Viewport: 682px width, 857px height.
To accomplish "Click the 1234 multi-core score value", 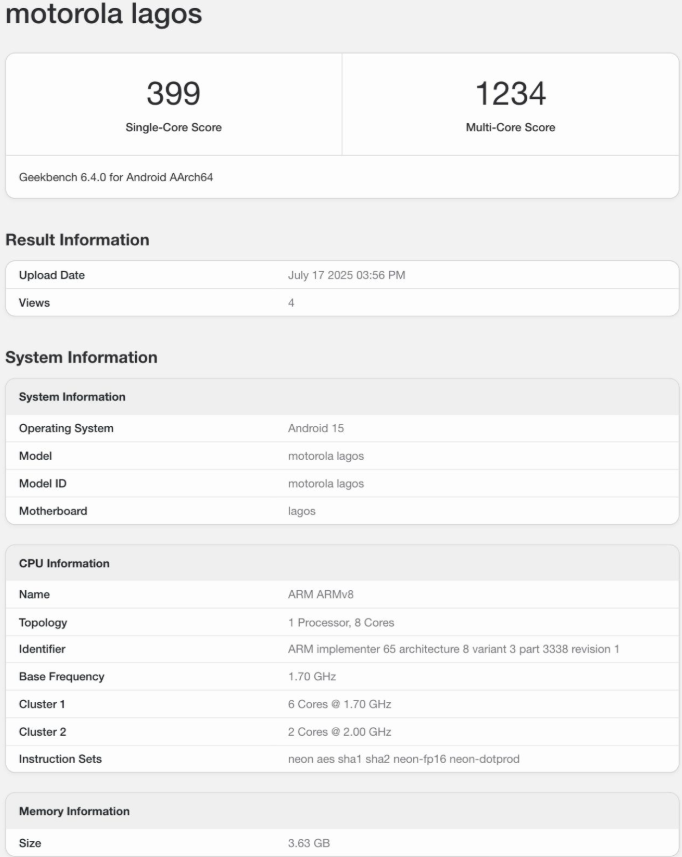I will click(x=510, y=94).
